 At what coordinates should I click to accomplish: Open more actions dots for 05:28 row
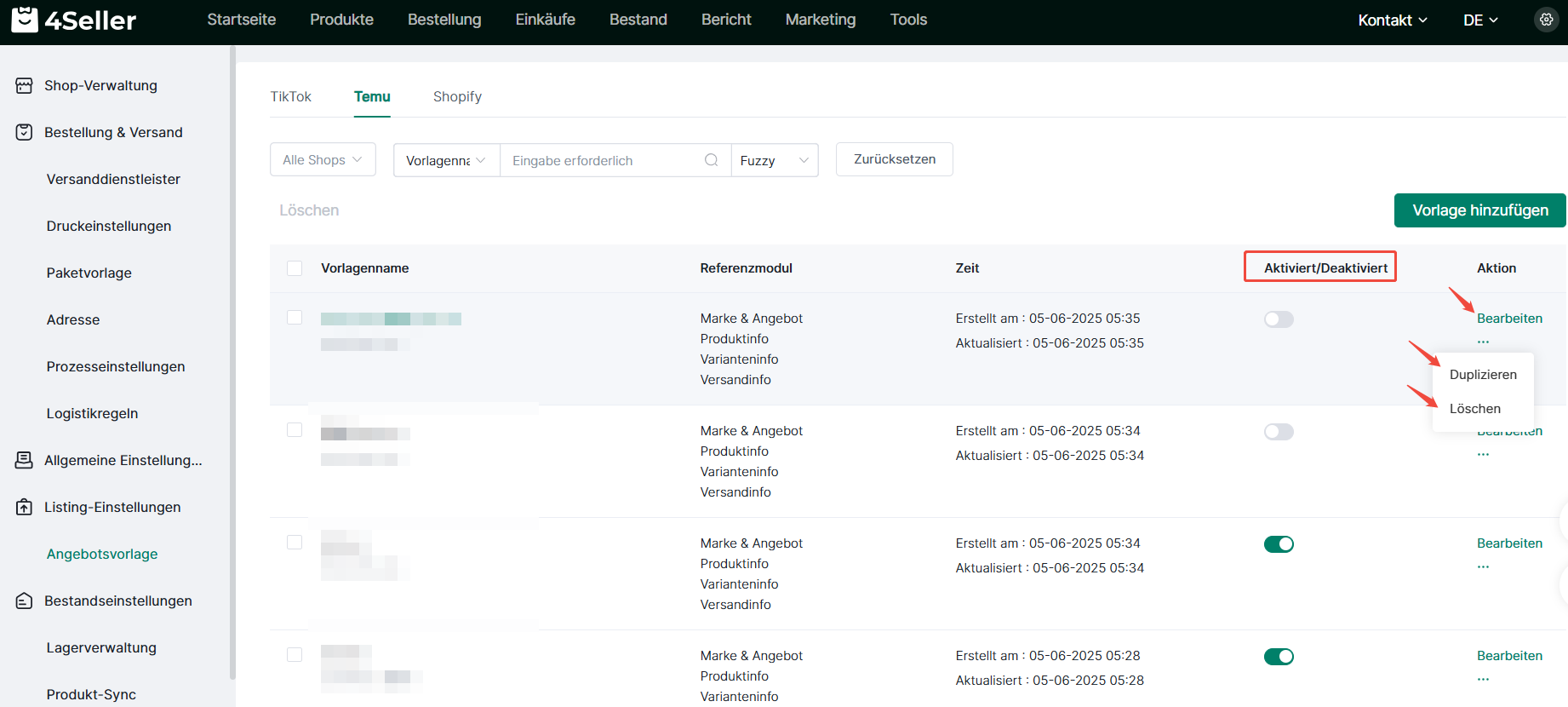tap(1483, 680)
